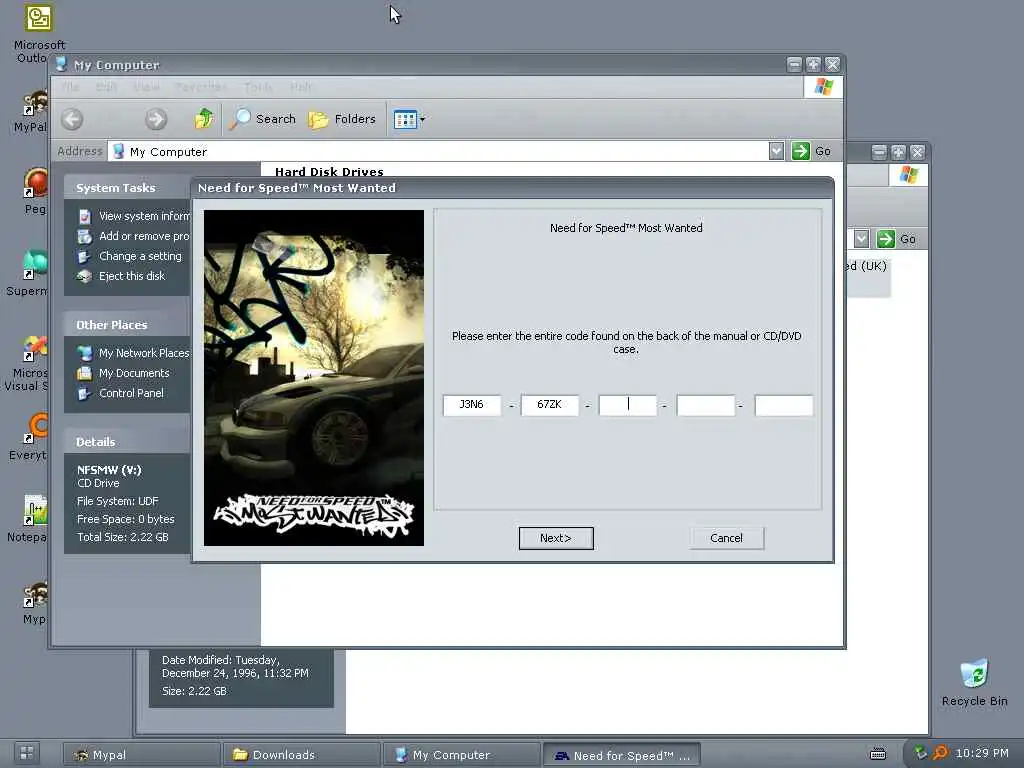Go up one folder level icon
Image resolution: width=1024 pixels, height=768 pixels.
tap(204, 119)
